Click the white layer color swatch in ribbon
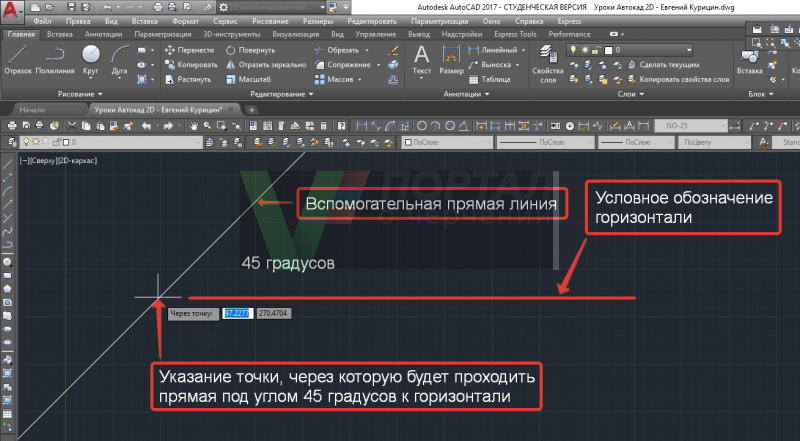Screen dimensions: 800x441 point(608,50)
